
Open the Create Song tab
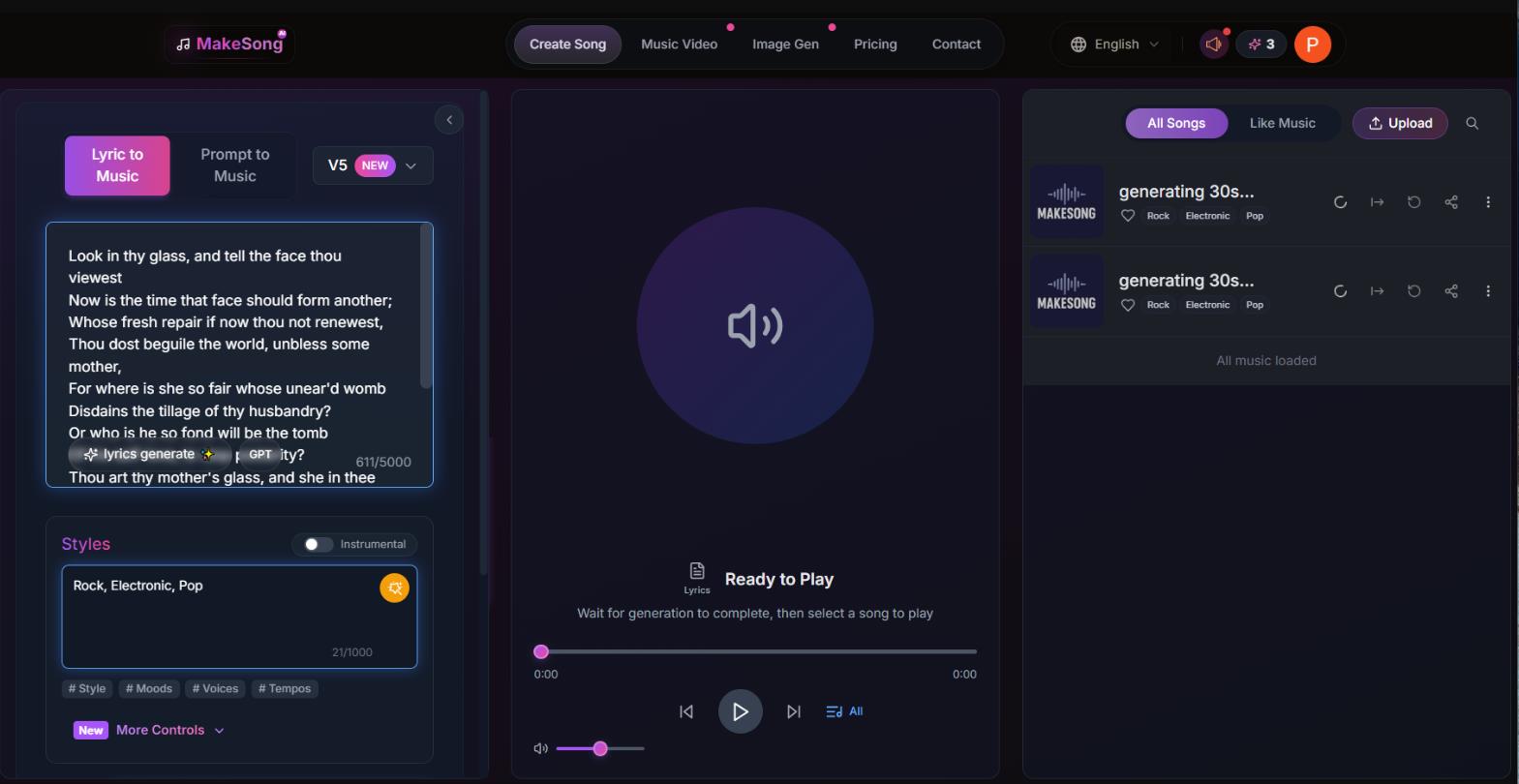pos(567,45)
